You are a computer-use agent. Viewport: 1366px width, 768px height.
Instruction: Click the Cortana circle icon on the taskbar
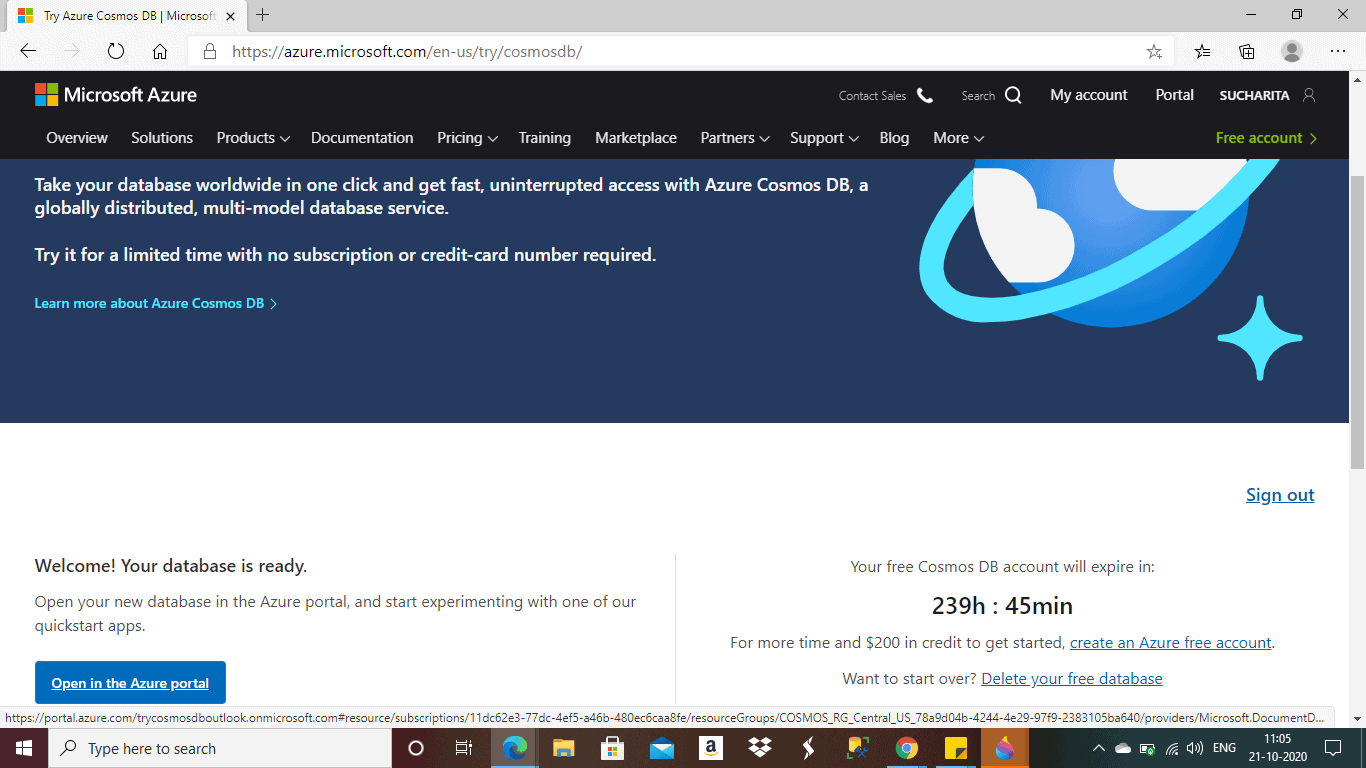tap(416, 748)
